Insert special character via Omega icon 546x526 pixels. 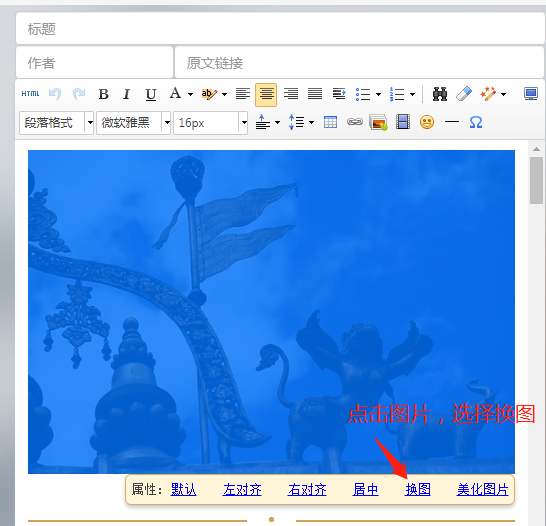tap(476, 122)
